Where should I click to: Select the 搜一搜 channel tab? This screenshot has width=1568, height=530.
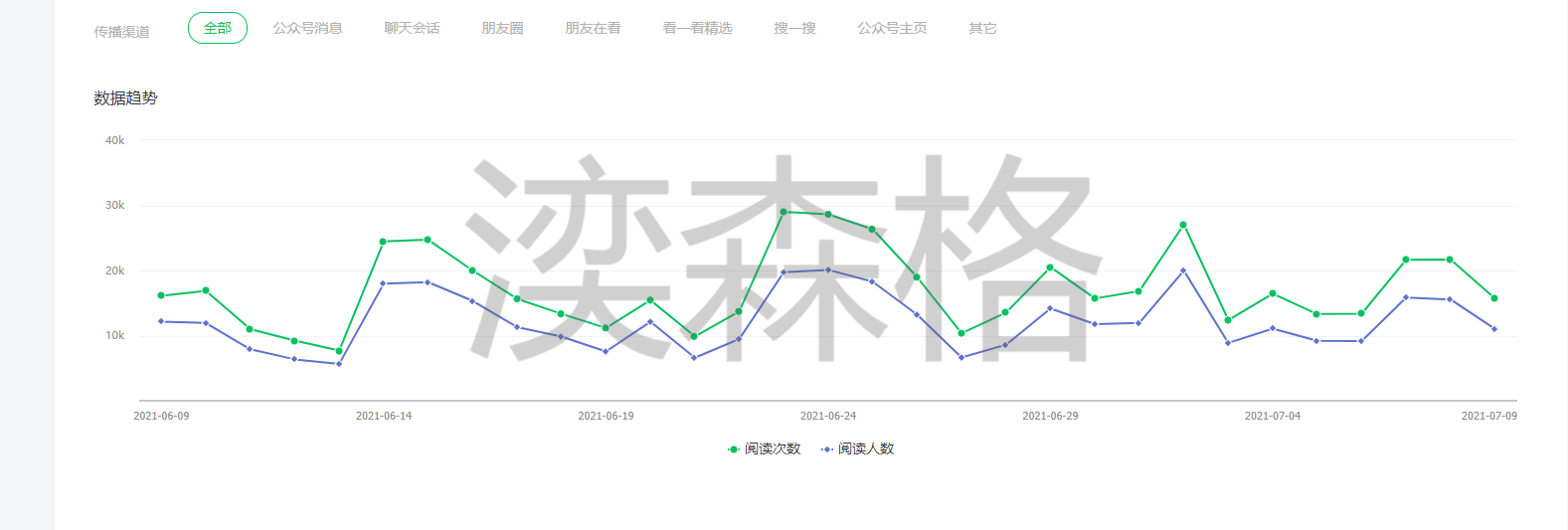(794, 29)
